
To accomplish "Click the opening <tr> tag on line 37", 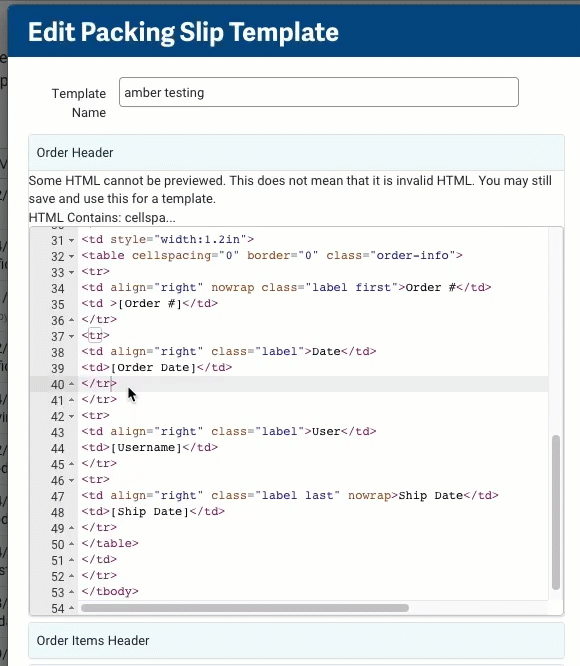I will (x=96, y=335).
